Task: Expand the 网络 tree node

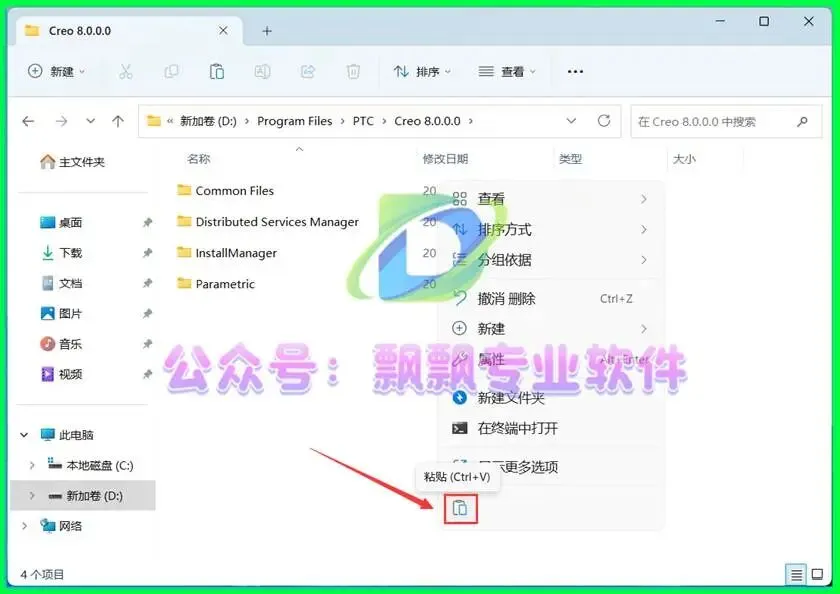Action: (24, 526)
